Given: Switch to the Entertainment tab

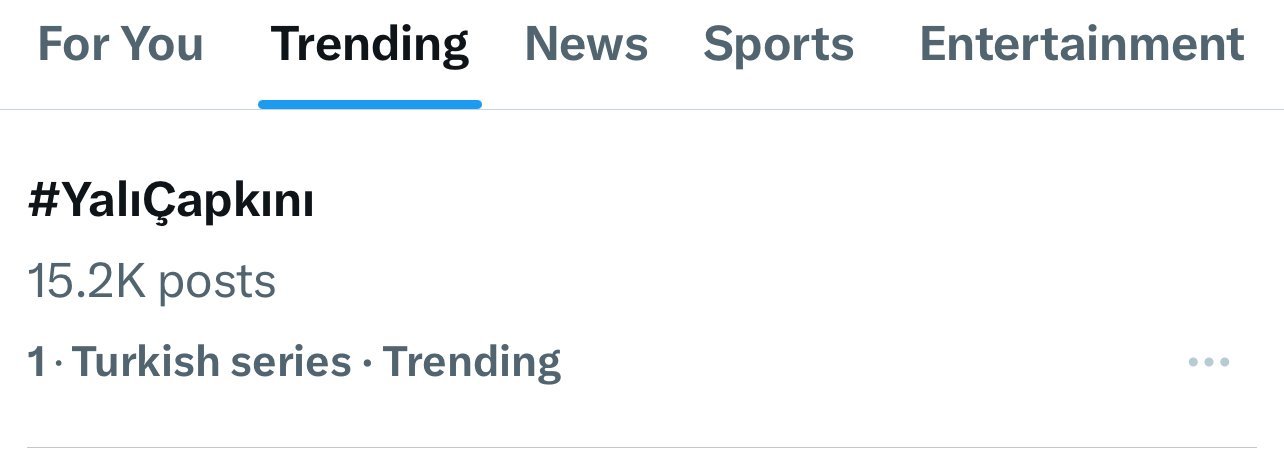Looking at the screenshot, I should (x=1081, y=44).
